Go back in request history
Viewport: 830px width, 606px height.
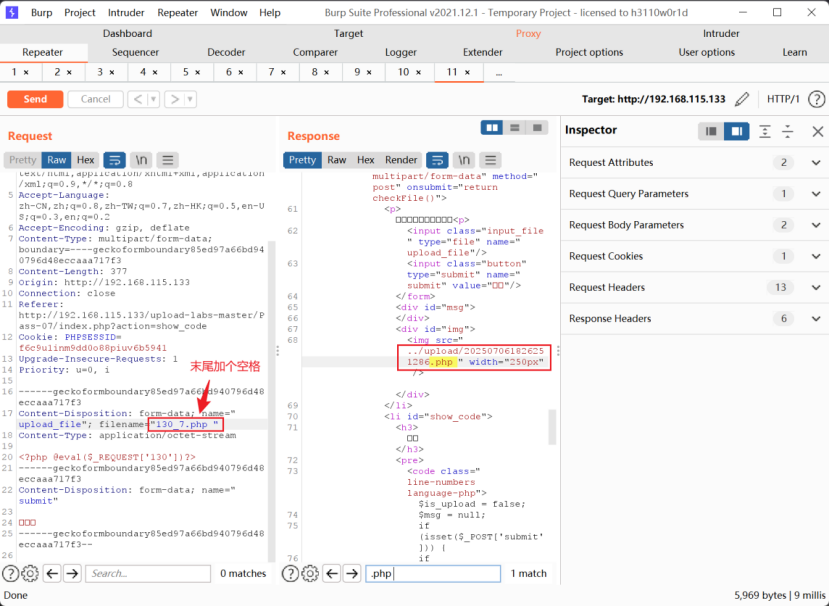(x=138, y=99)
